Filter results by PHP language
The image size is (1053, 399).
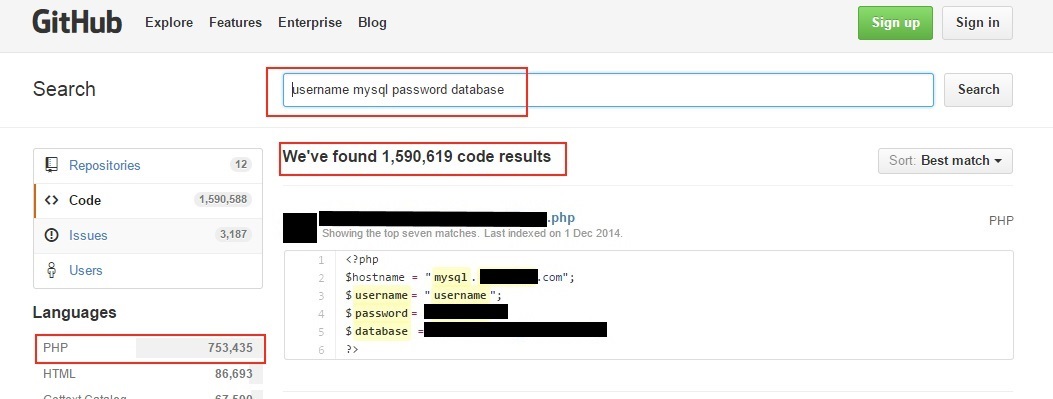[148, 348]
